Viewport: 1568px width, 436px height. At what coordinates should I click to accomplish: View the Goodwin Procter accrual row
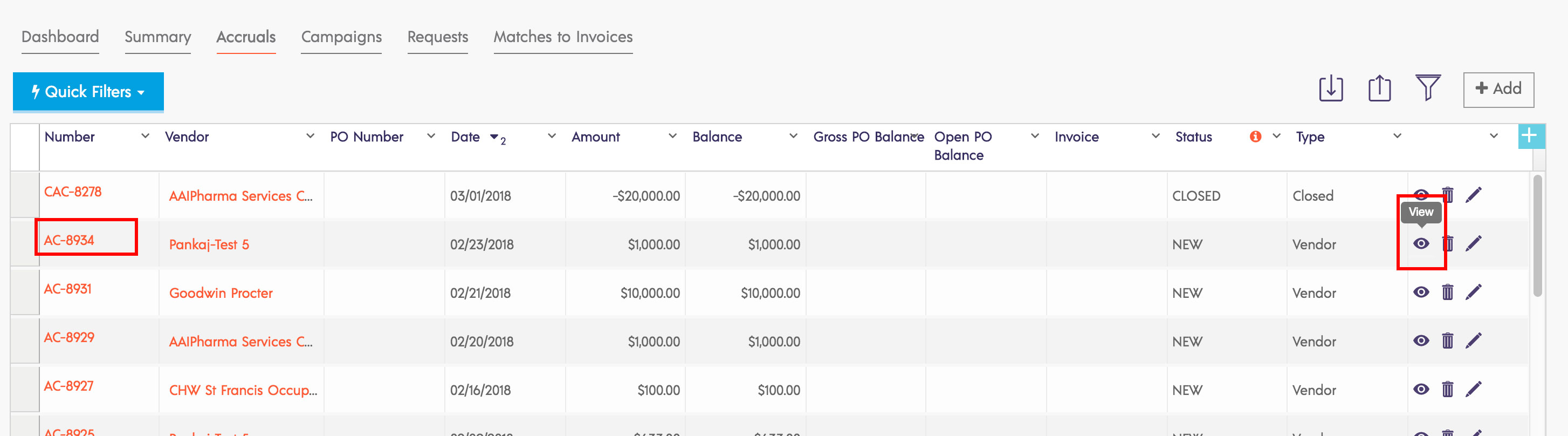(1421, 293)
